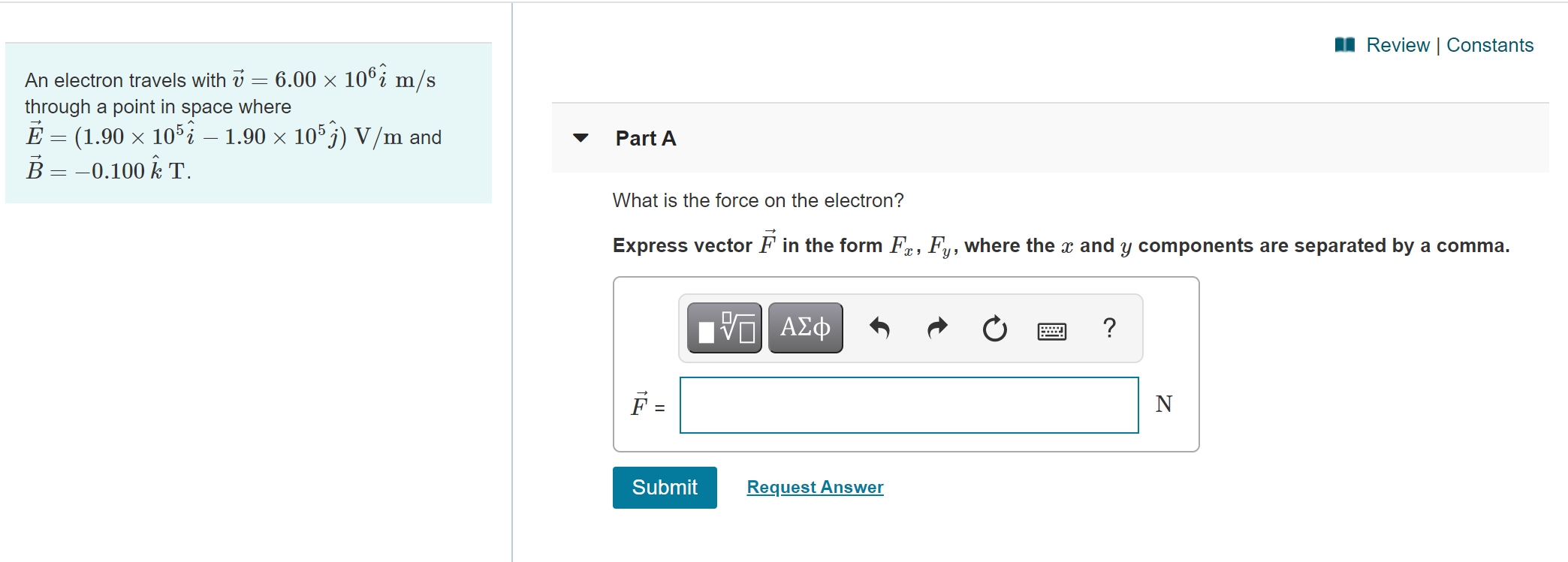Click the Part A header label
The height and width of the screenshot is (562, 1568).
645,138
